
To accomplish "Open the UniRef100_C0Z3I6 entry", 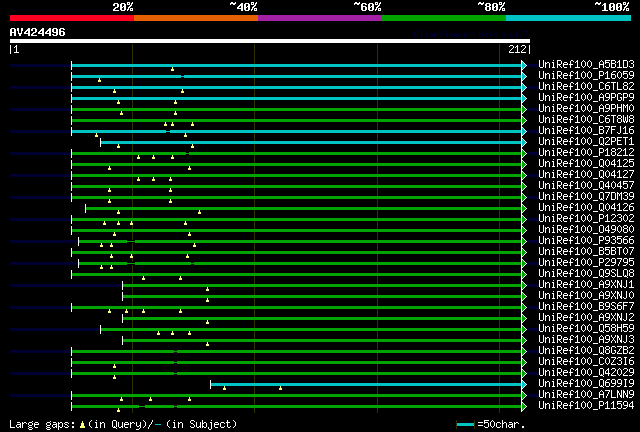I will point(586,362).
